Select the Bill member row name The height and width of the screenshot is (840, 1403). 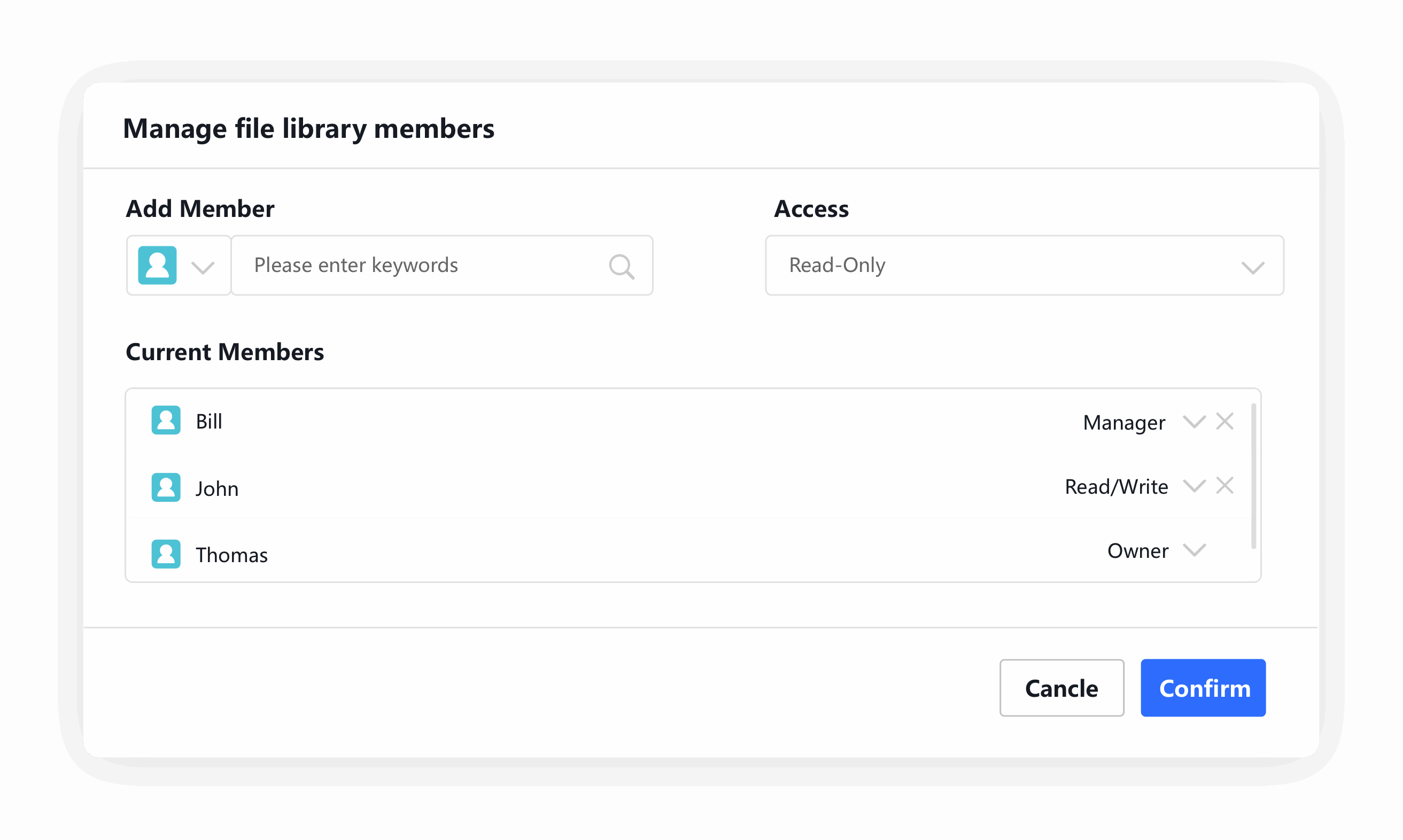pos(209,422)
